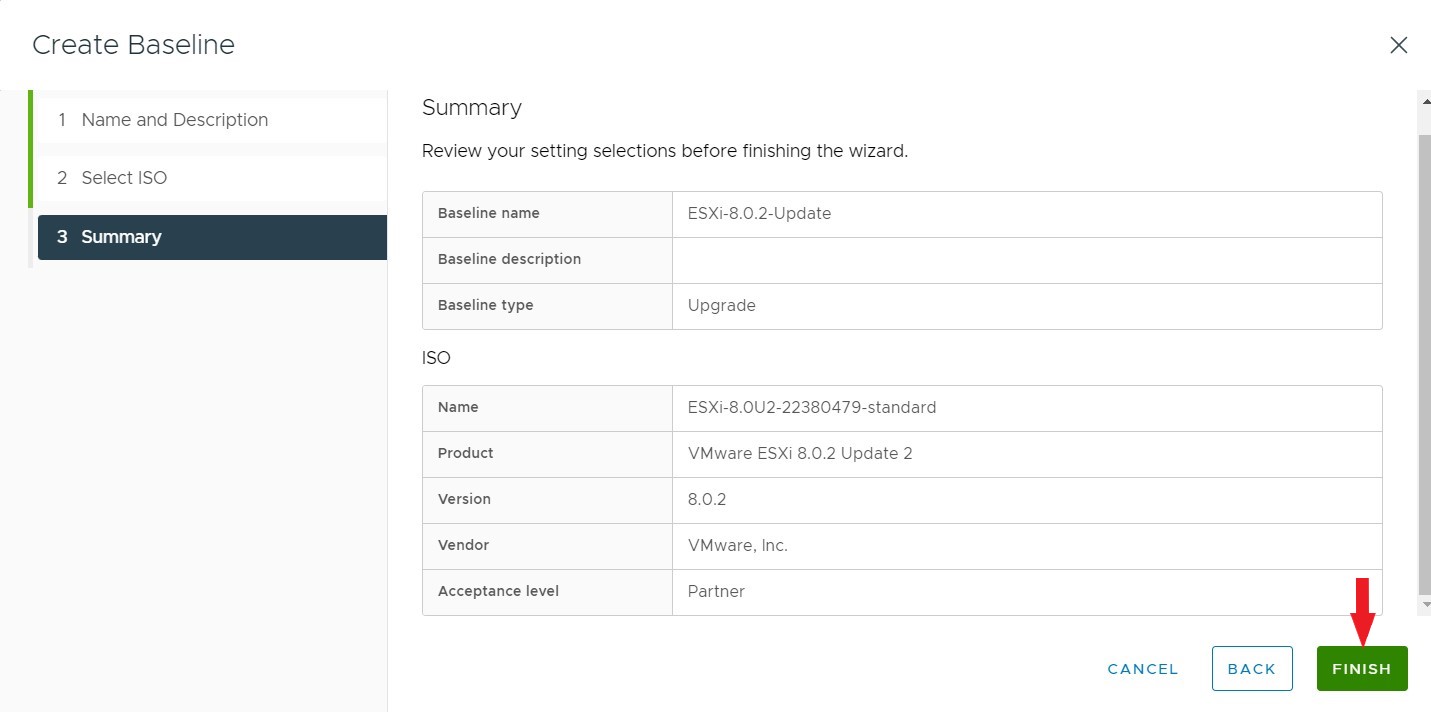This screenshot has height=712, width=1431.
Task: Click the Summary heading text
Action: [x=472, y=108]
